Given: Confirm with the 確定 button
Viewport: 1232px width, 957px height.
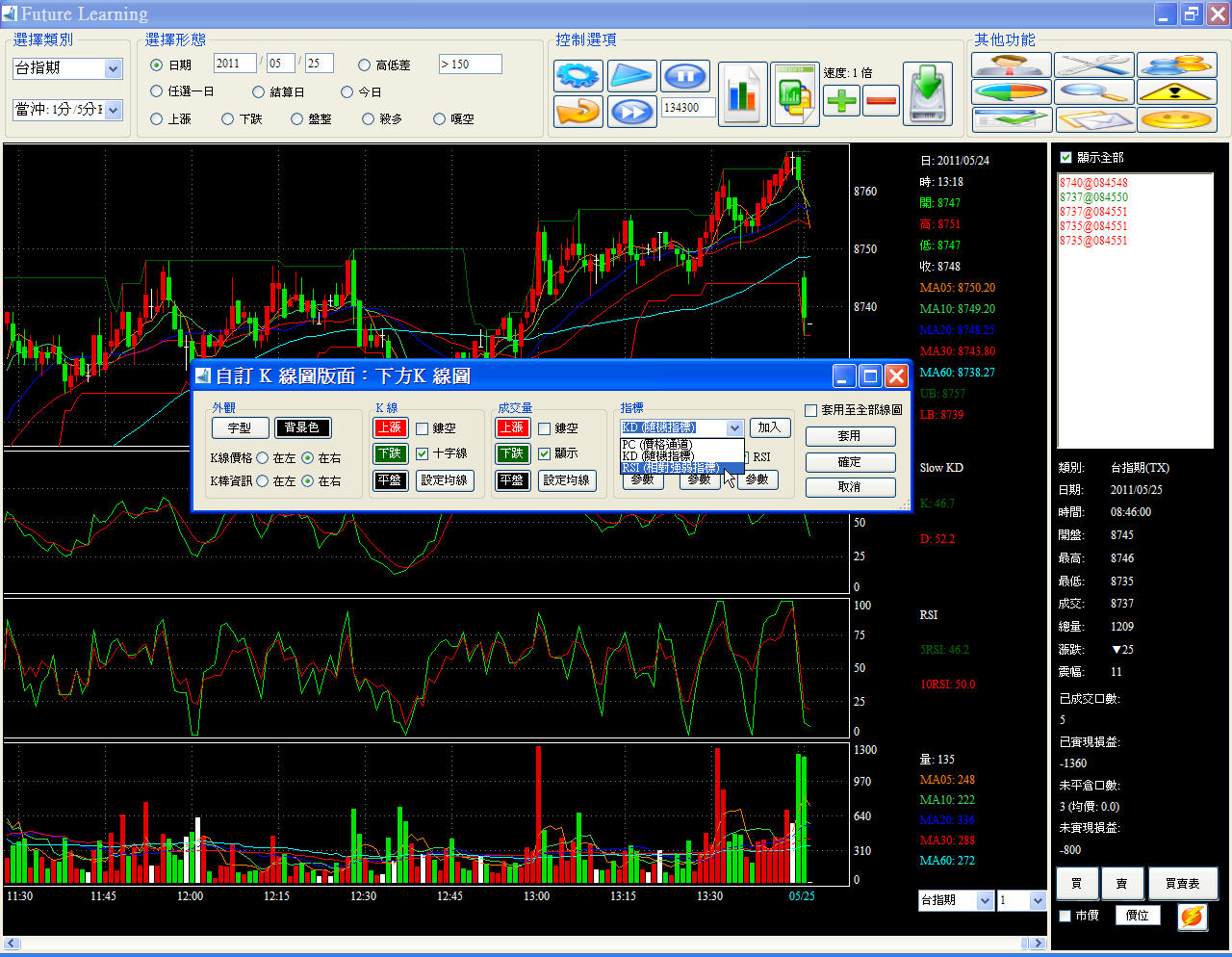Looking at the screenshot, I should (x=850, y=462).
